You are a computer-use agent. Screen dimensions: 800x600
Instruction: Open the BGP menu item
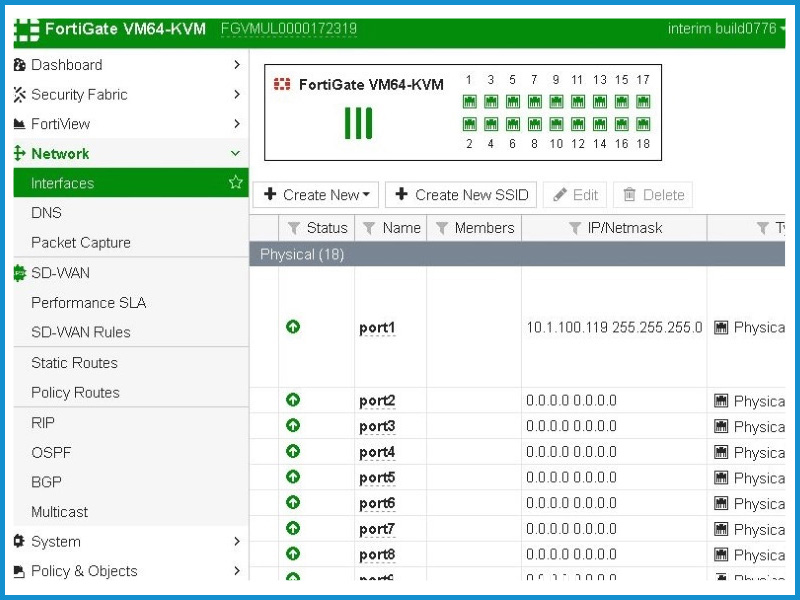46,482
